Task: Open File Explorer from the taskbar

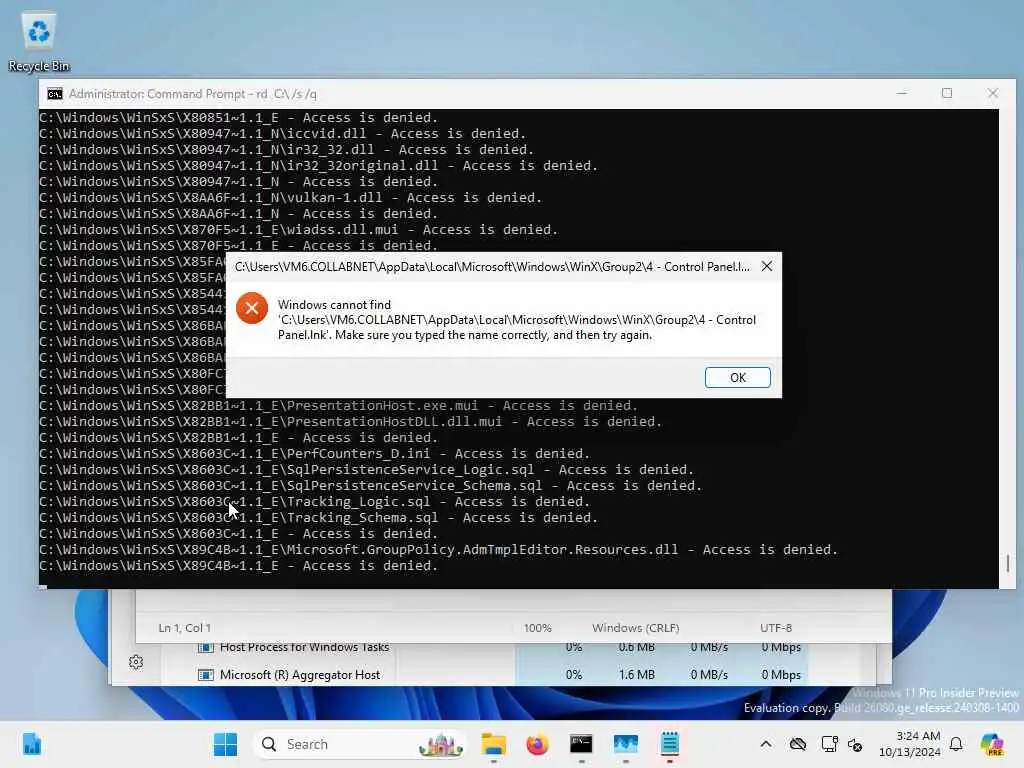Action: click(494, 744)
